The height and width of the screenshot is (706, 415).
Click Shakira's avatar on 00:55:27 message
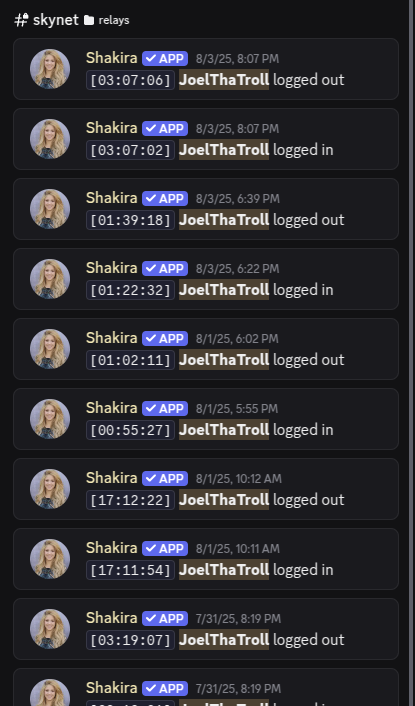(x=50, y=419)
